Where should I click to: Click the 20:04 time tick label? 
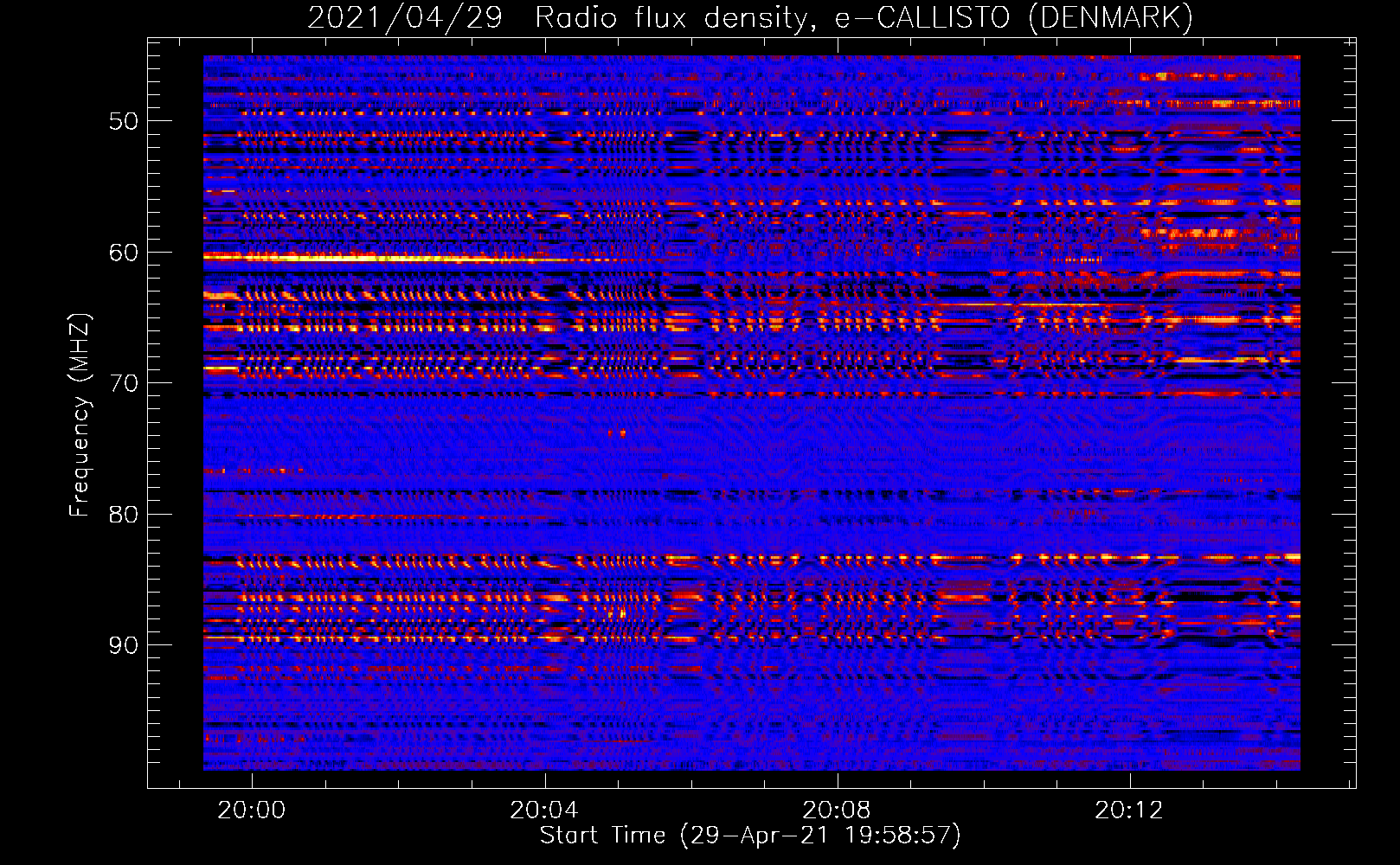coord(544,811)
